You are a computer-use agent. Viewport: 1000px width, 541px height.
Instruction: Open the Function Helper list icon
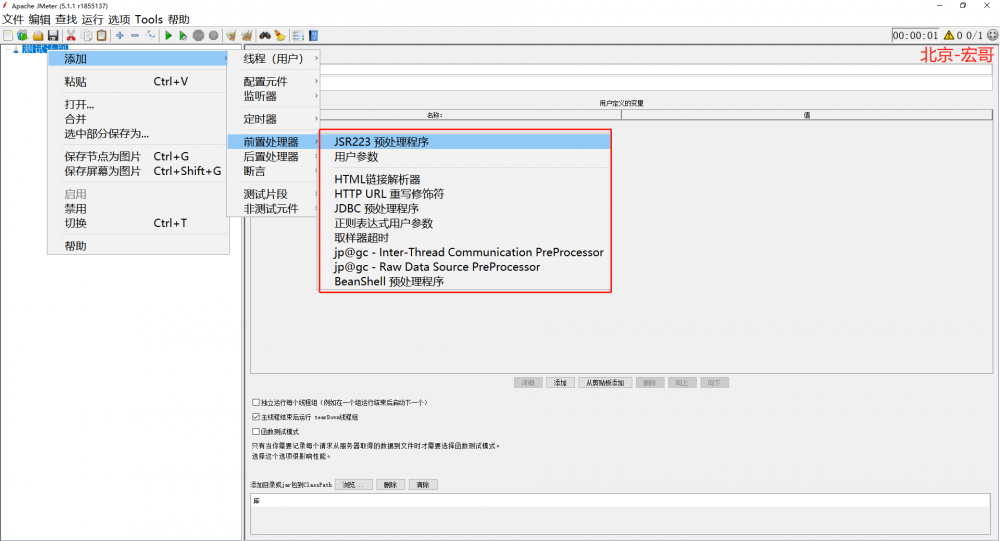tap(298, 36)
